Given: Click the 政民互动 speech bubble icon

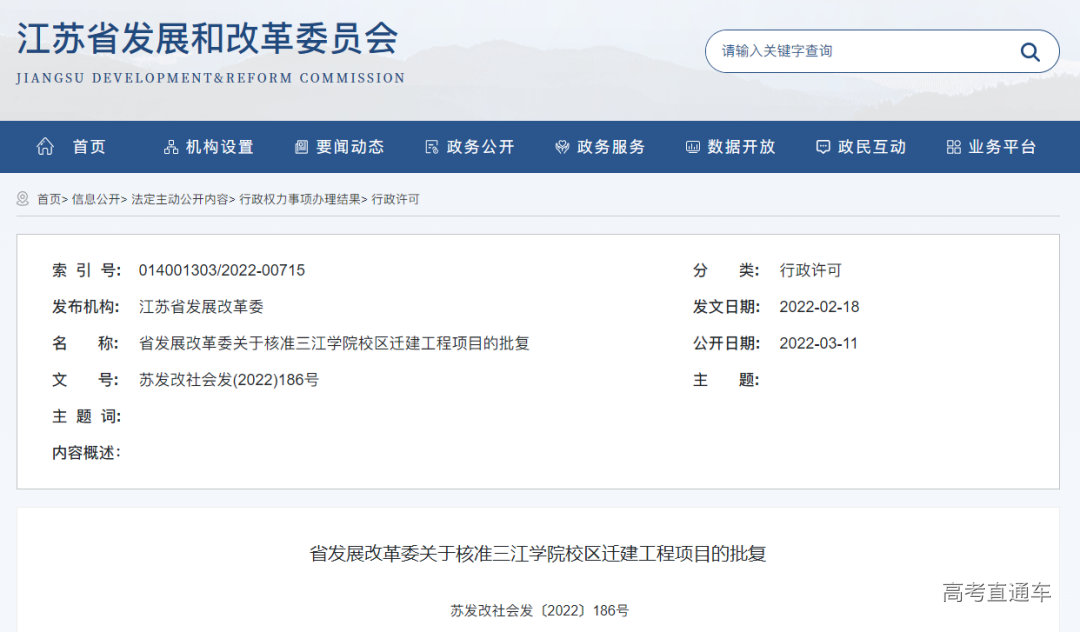Looking at the screenshot, I should click(822, 146).
